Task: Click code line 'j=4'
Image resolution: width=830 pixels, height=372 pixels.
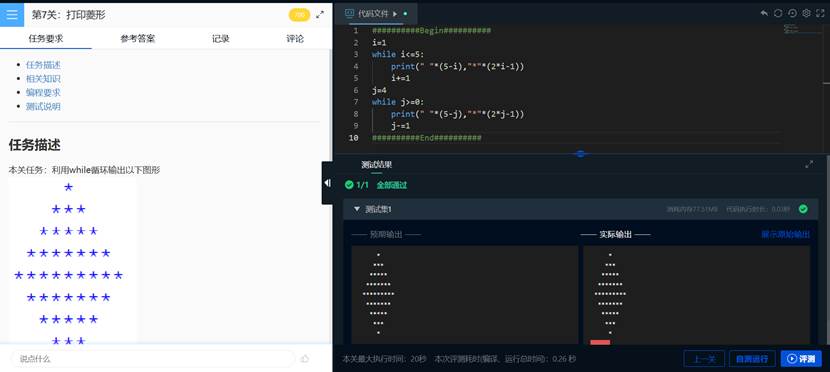Action: pos(378,90)
